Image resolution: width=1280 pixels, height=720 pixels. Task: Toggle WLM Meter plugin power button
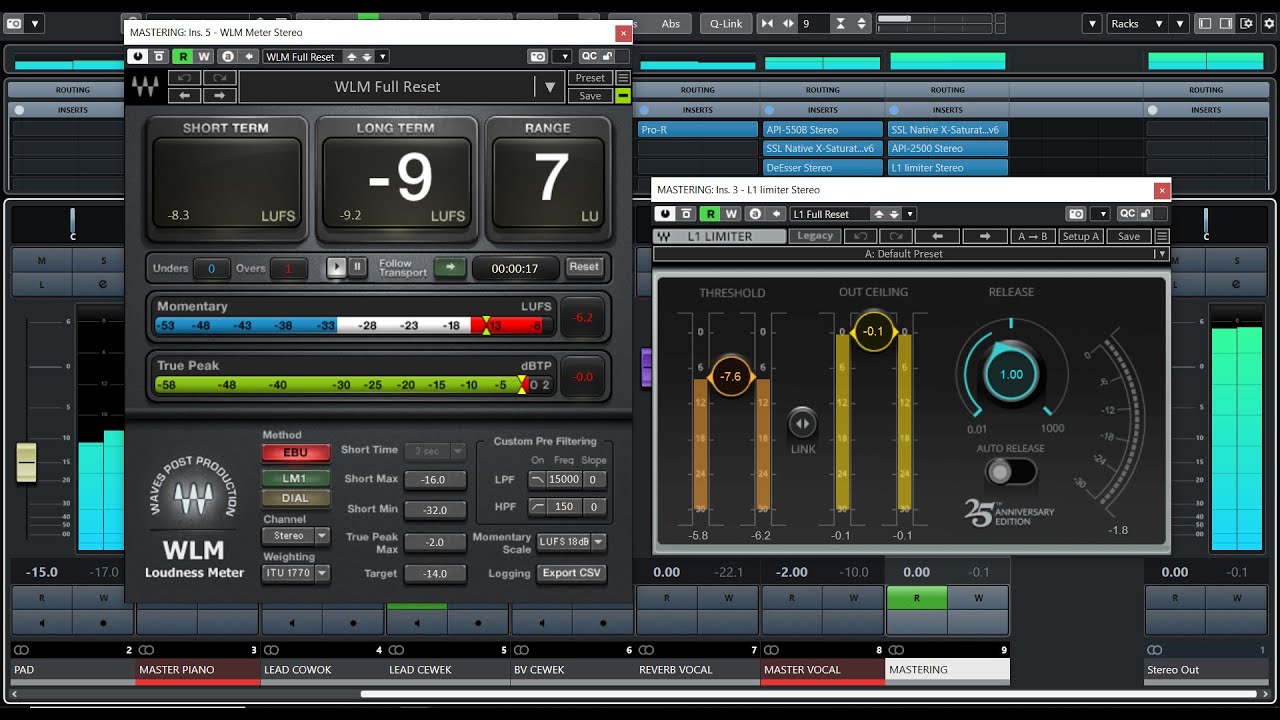click(x=138, y=57)
